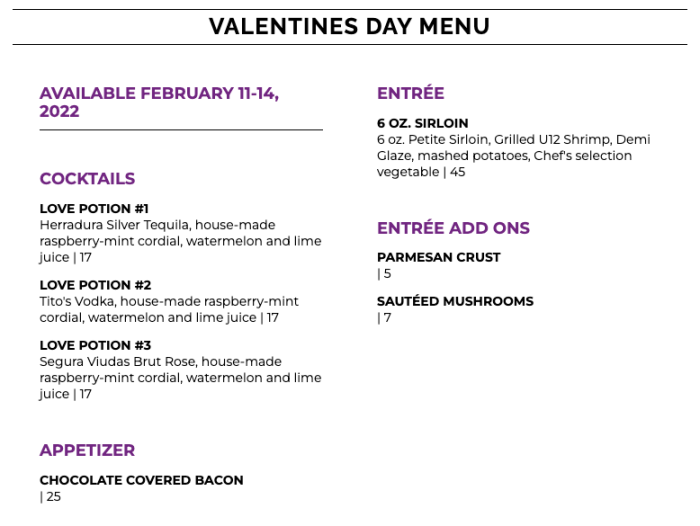Select the Love Potion #3 item name

point(95,345)
